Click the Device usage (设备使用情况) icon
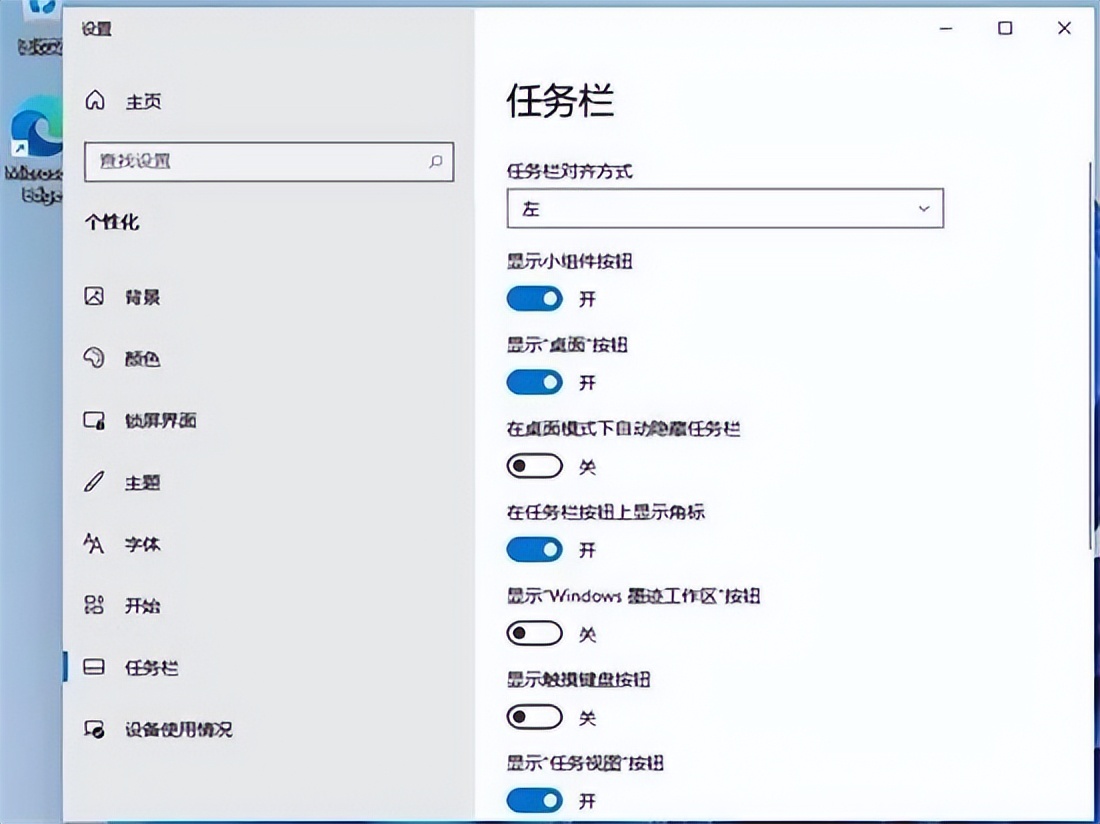1100x824 pixels. [x=94, y=729]
